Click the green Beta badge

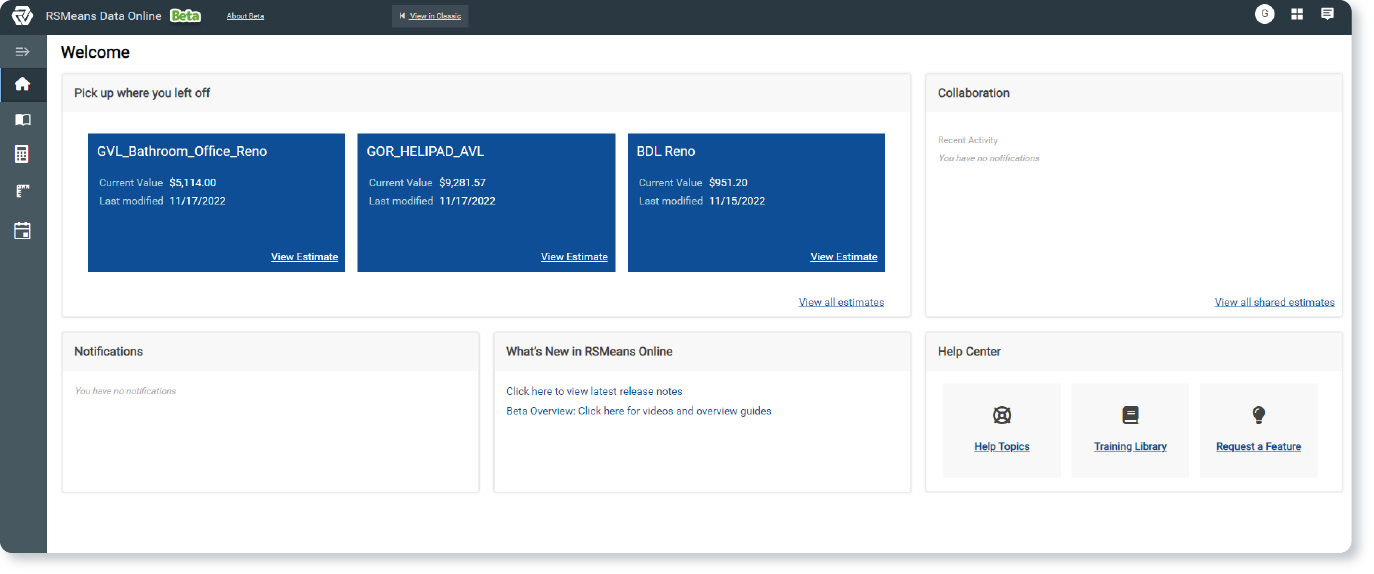(185, 16)
